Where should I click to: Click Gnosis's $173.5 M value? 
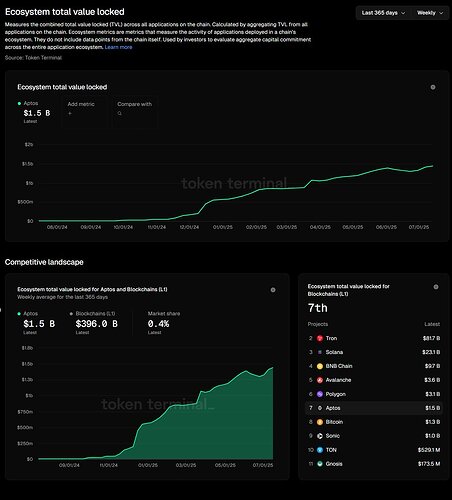429,464
